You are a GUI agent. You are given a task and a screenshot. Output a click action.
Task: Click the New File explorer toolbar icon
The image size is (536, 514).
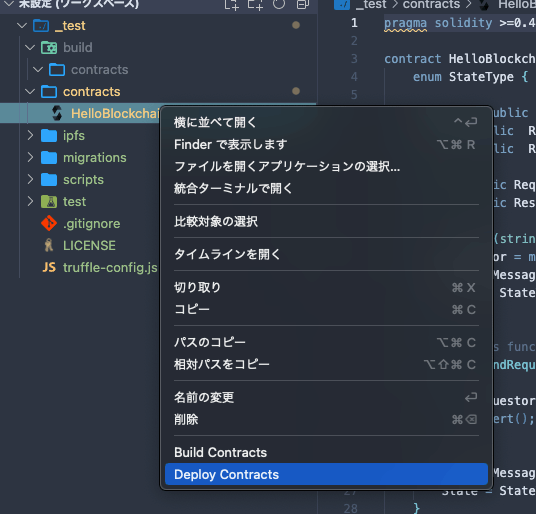click(231, 4)
